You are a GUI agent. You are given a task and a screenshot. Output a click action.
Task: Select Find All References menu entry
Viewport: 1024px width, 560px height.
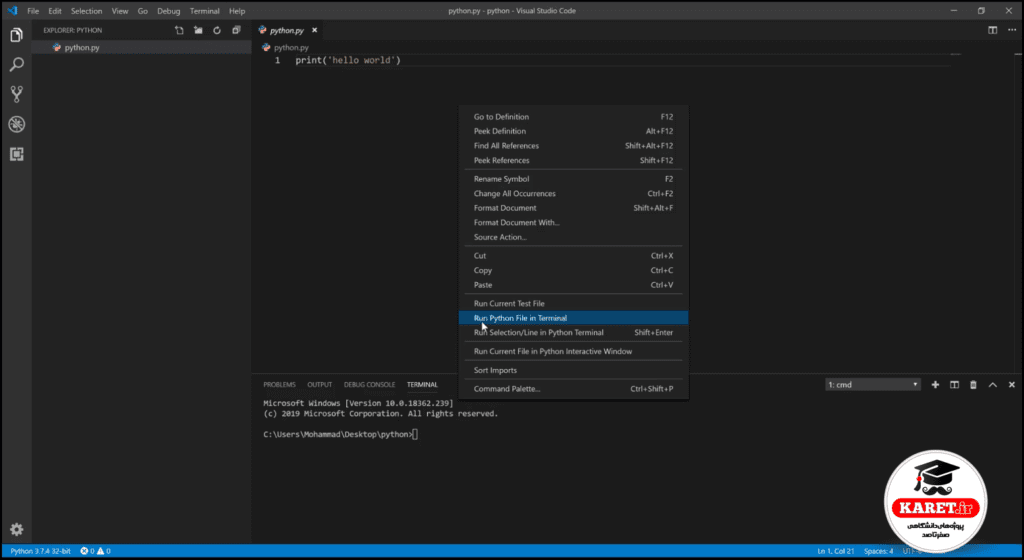coord(573,146)
